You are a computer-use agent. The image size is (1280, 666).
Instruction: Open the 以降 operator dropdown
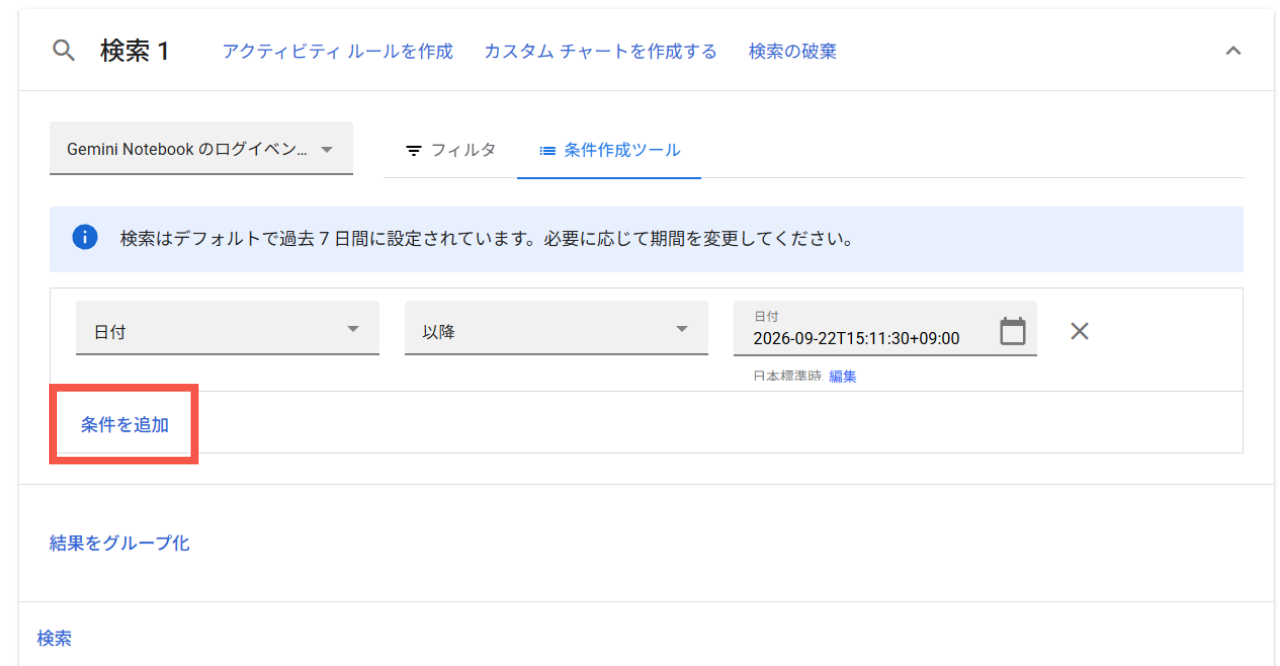(556, 329)
